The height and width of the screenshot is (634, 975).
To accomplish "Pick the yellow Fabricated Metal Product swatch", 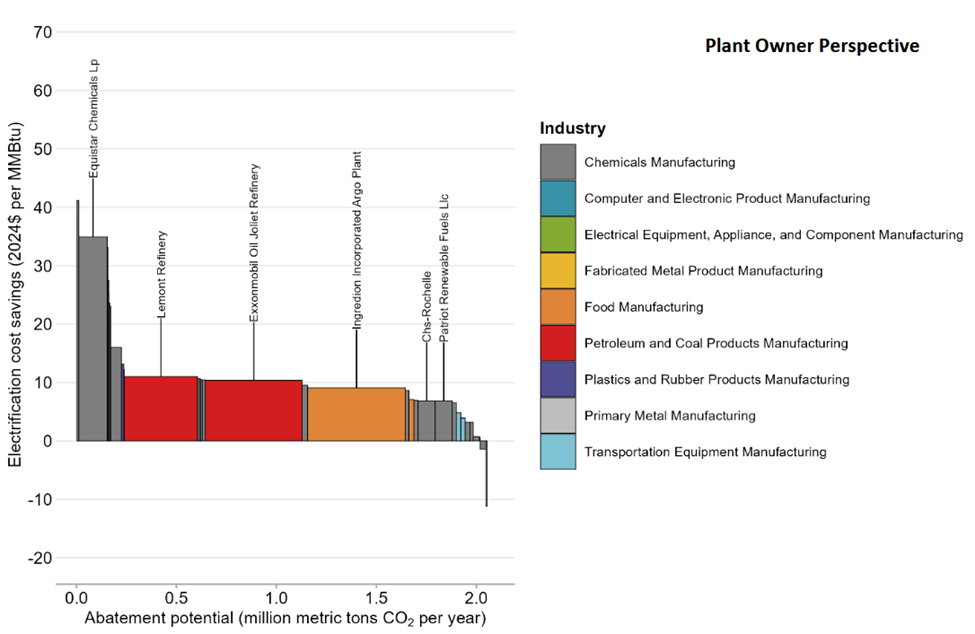I will pos(557,271).
